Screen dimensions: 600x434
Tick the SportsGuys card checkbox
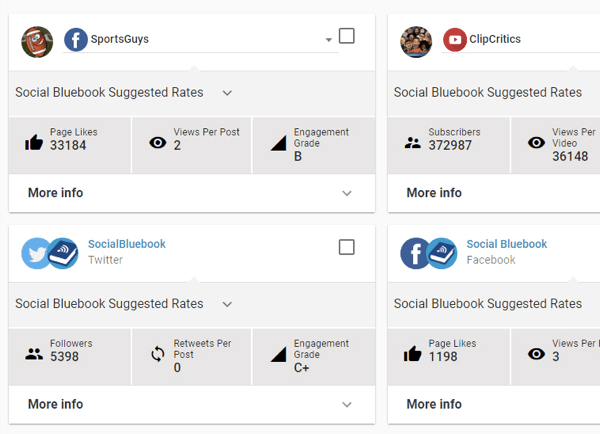[347, 36]
